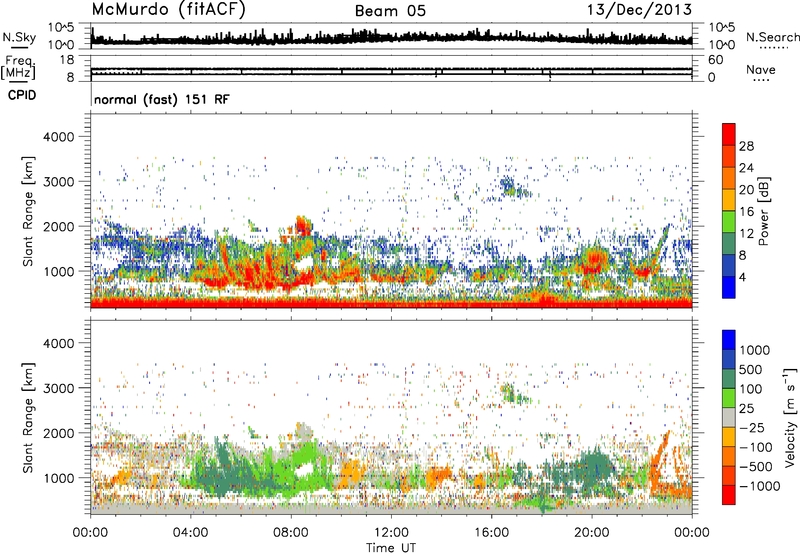Click the strong red ground-scatter band in power panel
The image size is (800, 554).
point(391,304)
